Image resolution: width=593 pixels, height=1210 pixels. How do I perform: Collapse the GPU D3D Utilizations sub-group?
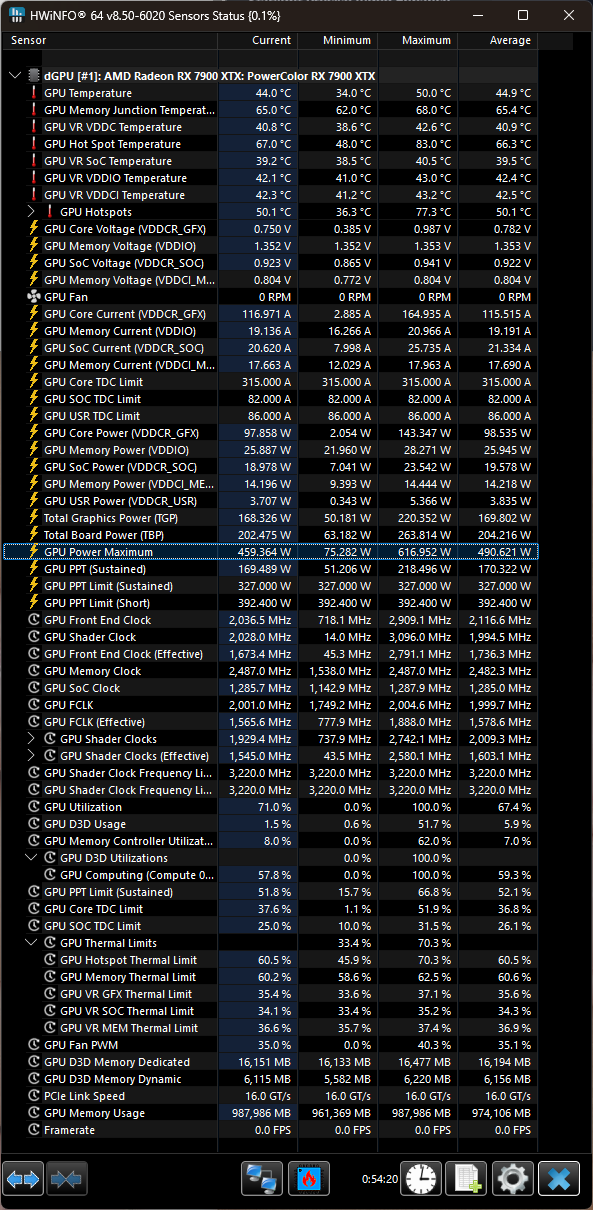[x=31, y=858]
